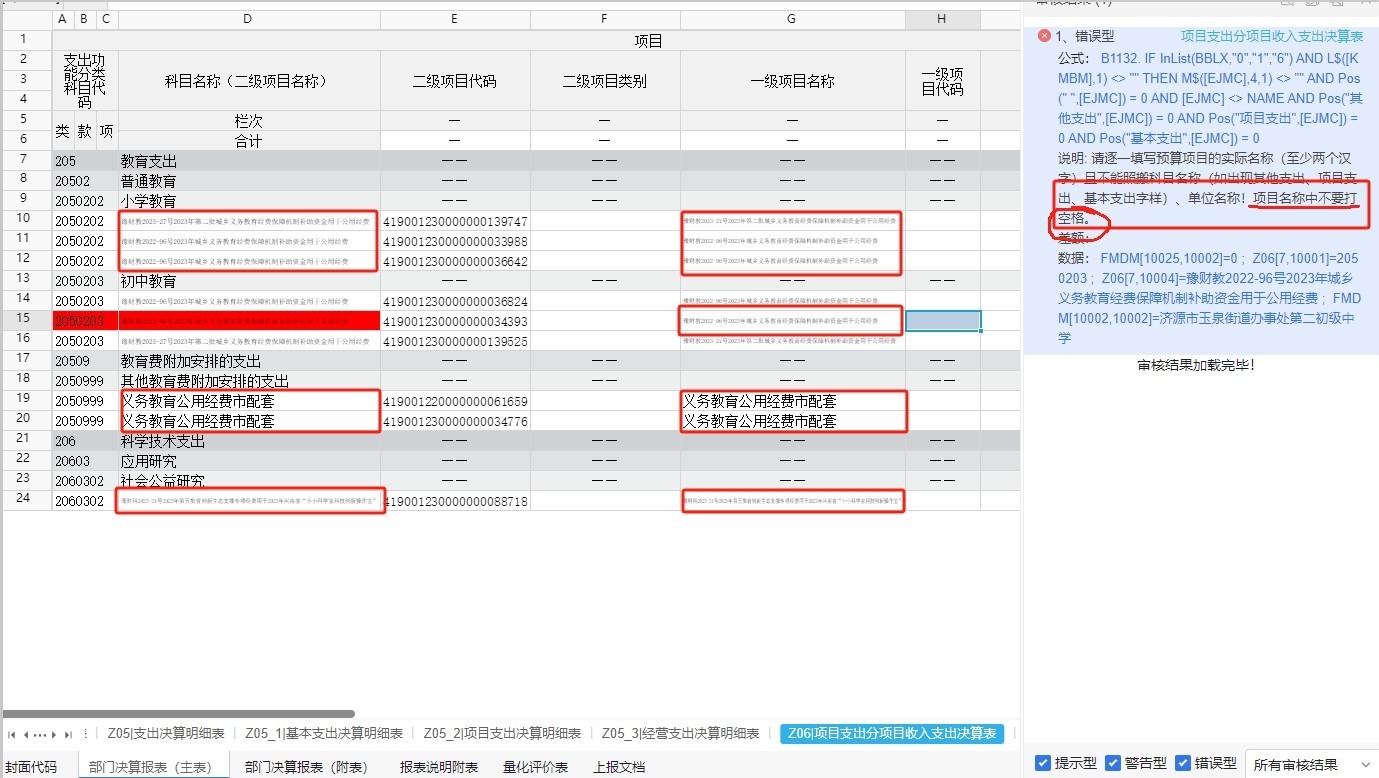
Task: Click the horizontal scrollbar under the spreadsheet
Action: pos(180,714)
